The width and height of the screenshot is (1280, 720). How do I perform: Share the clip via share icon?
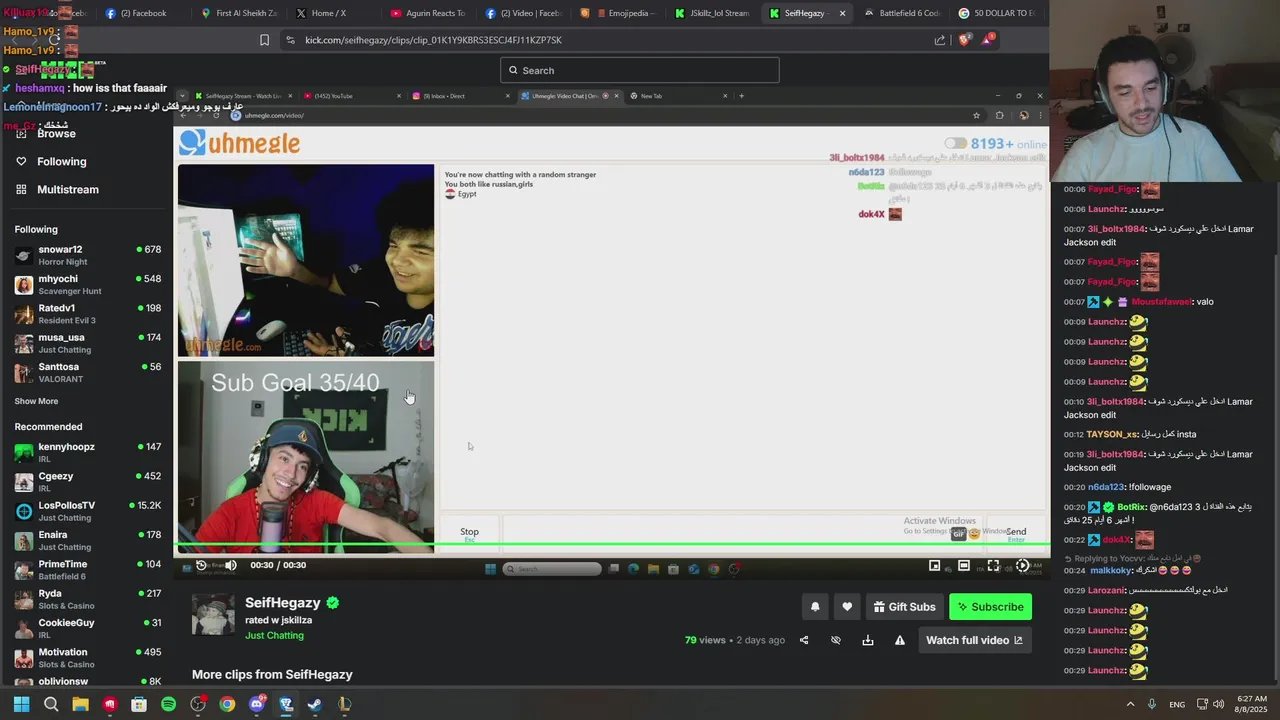coord(804,640)
